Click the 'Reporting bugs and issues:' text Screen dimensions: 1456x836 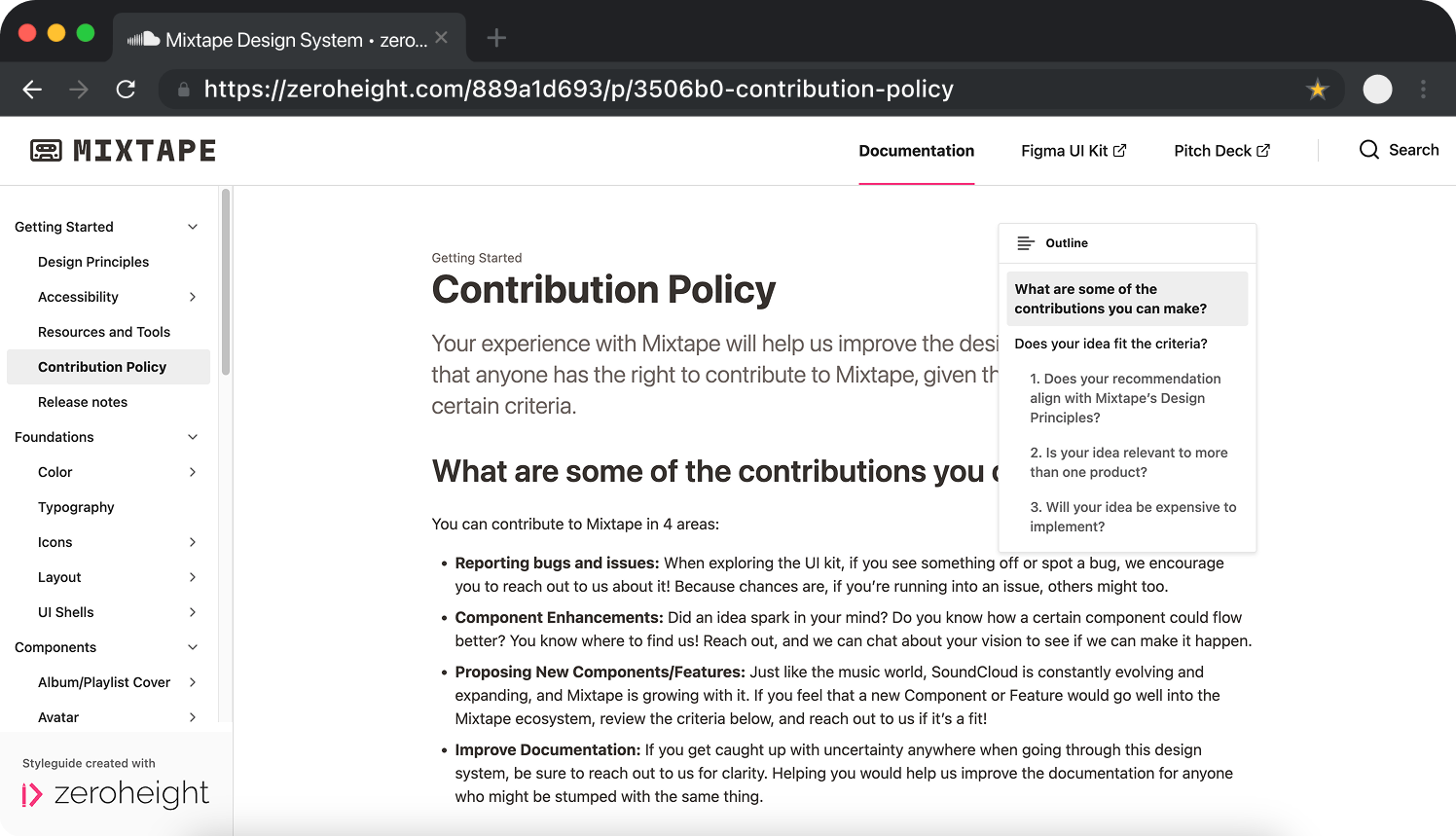click(x=557, y=563)
